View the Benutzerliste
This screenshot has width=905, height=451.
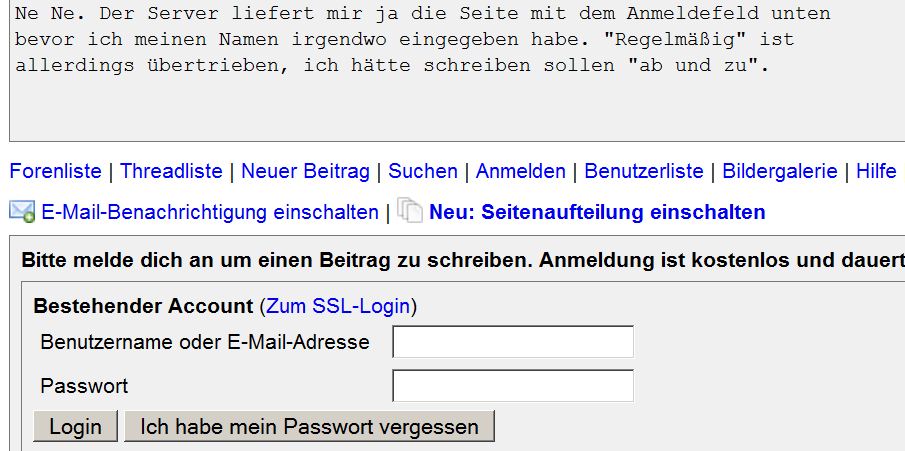coord(644,171)
